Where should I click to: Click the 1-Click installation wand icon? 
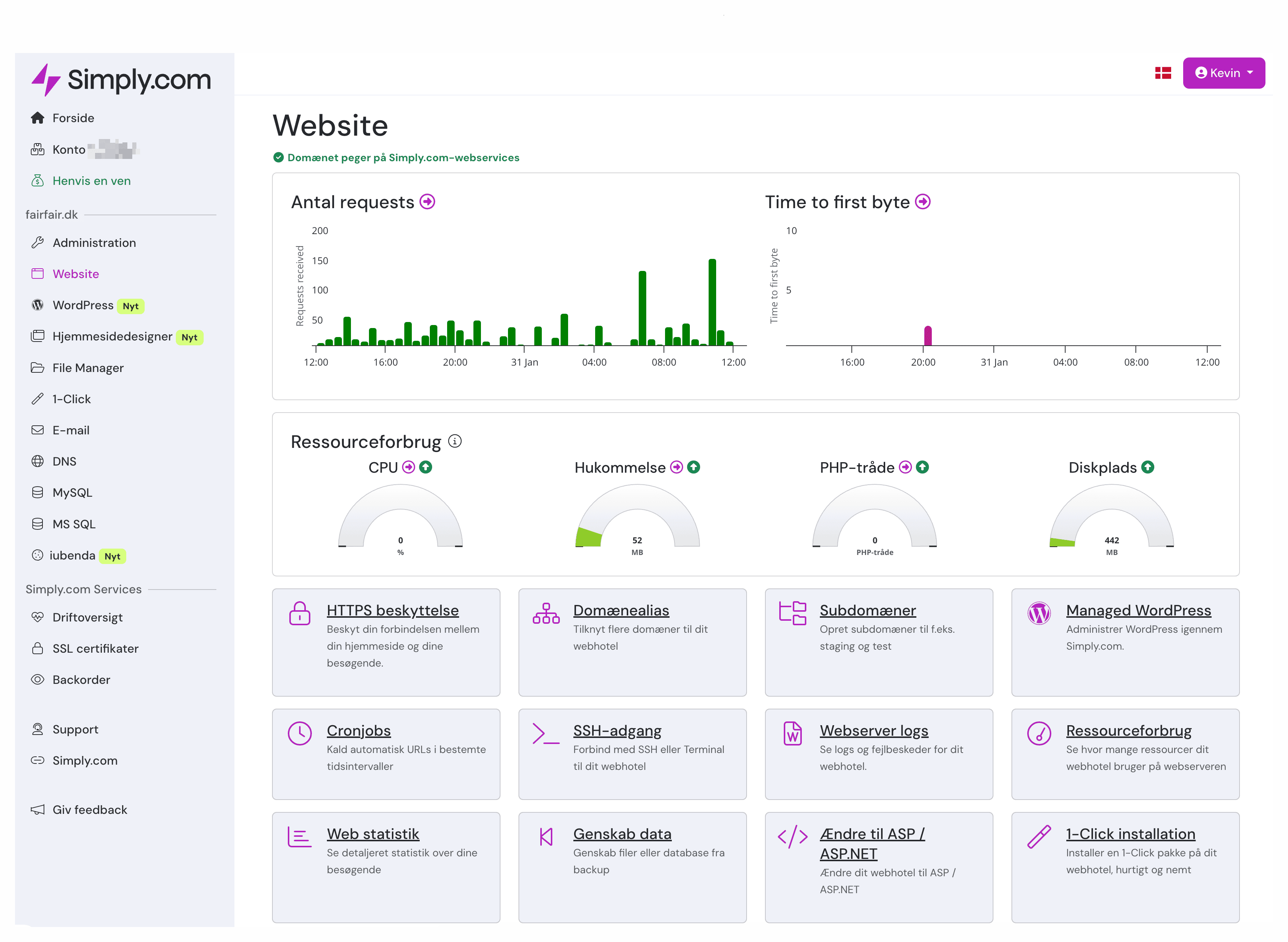click(x=1039, y=837)
